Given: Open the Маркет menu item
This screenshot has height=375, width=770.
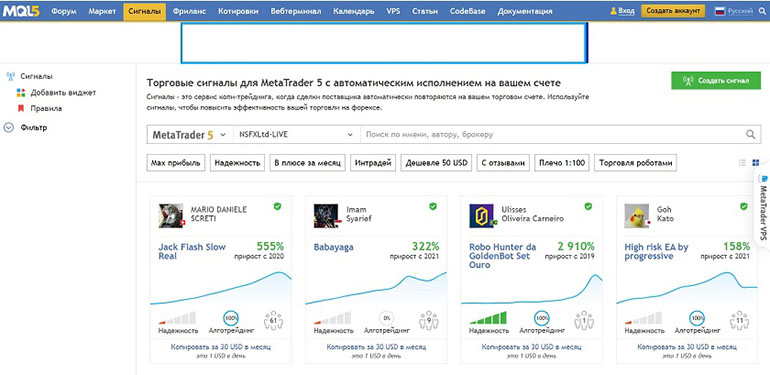Looking at the screenshot, I should coord(102,11).
